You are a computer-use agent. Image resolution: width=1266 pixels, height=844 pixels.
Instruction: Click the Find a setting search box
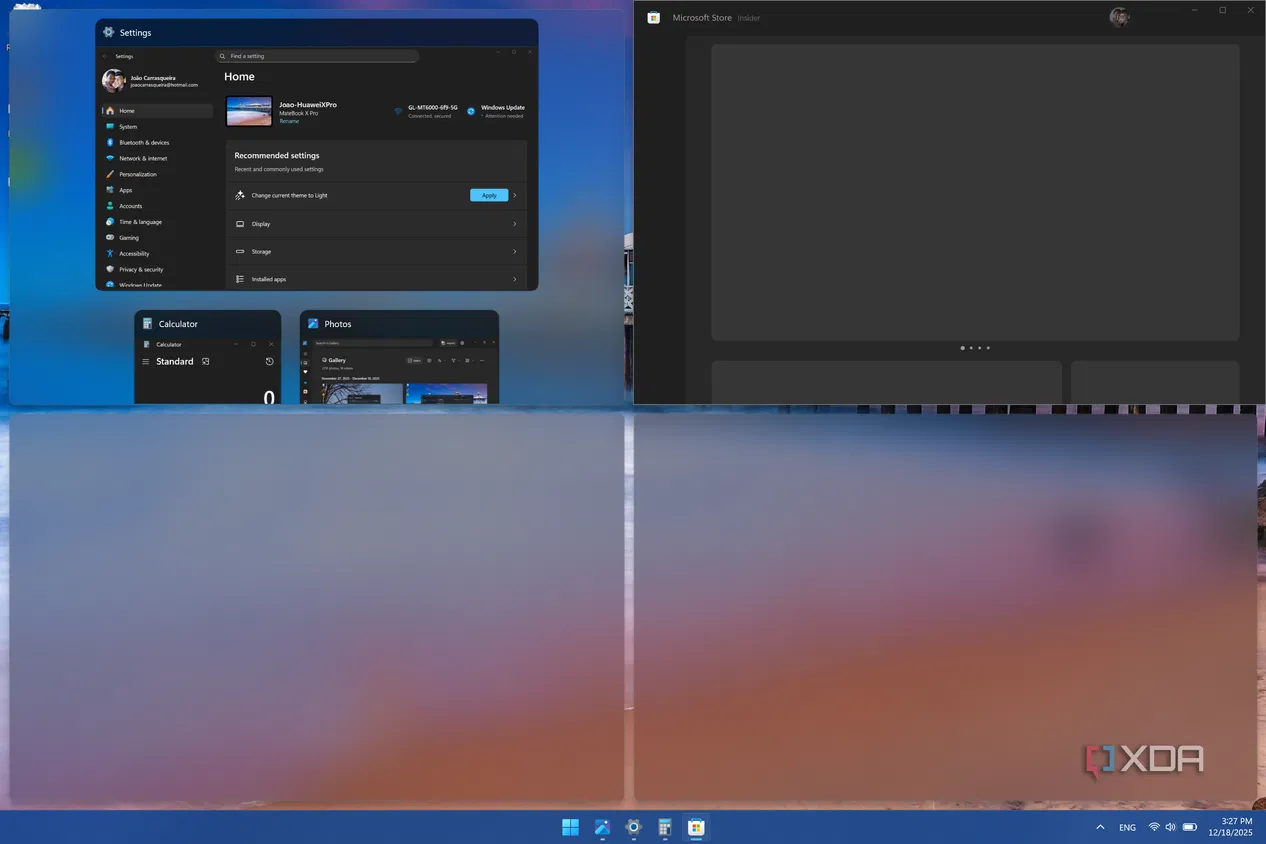pos(317,56)
